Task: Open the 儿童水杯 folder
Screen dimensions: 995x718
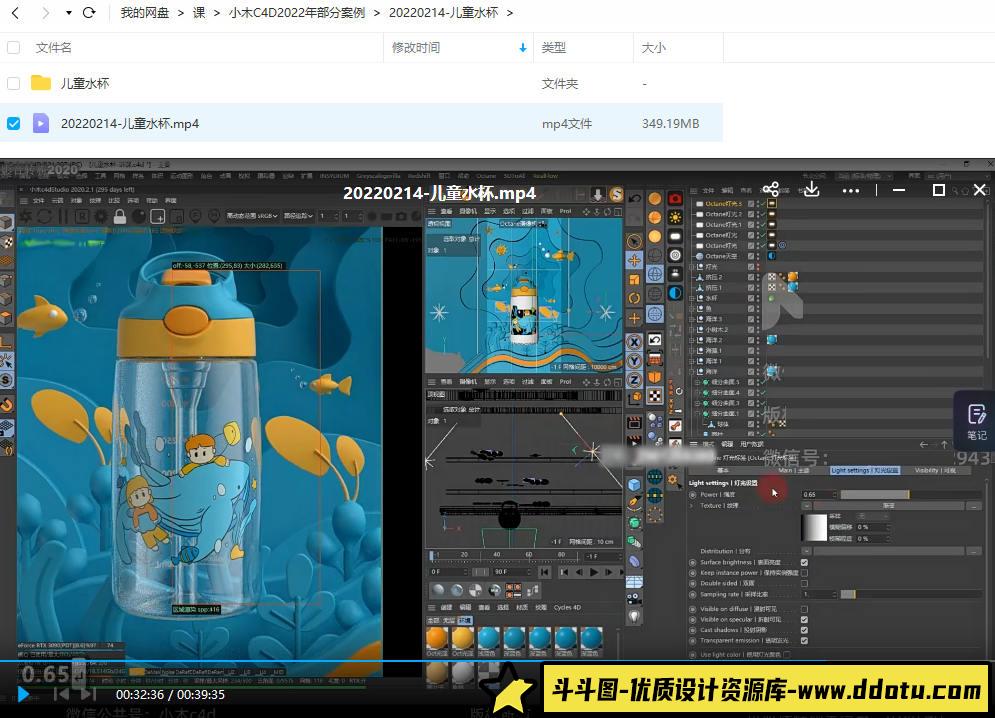Action: pyautogui.click(x=85, y=83)
